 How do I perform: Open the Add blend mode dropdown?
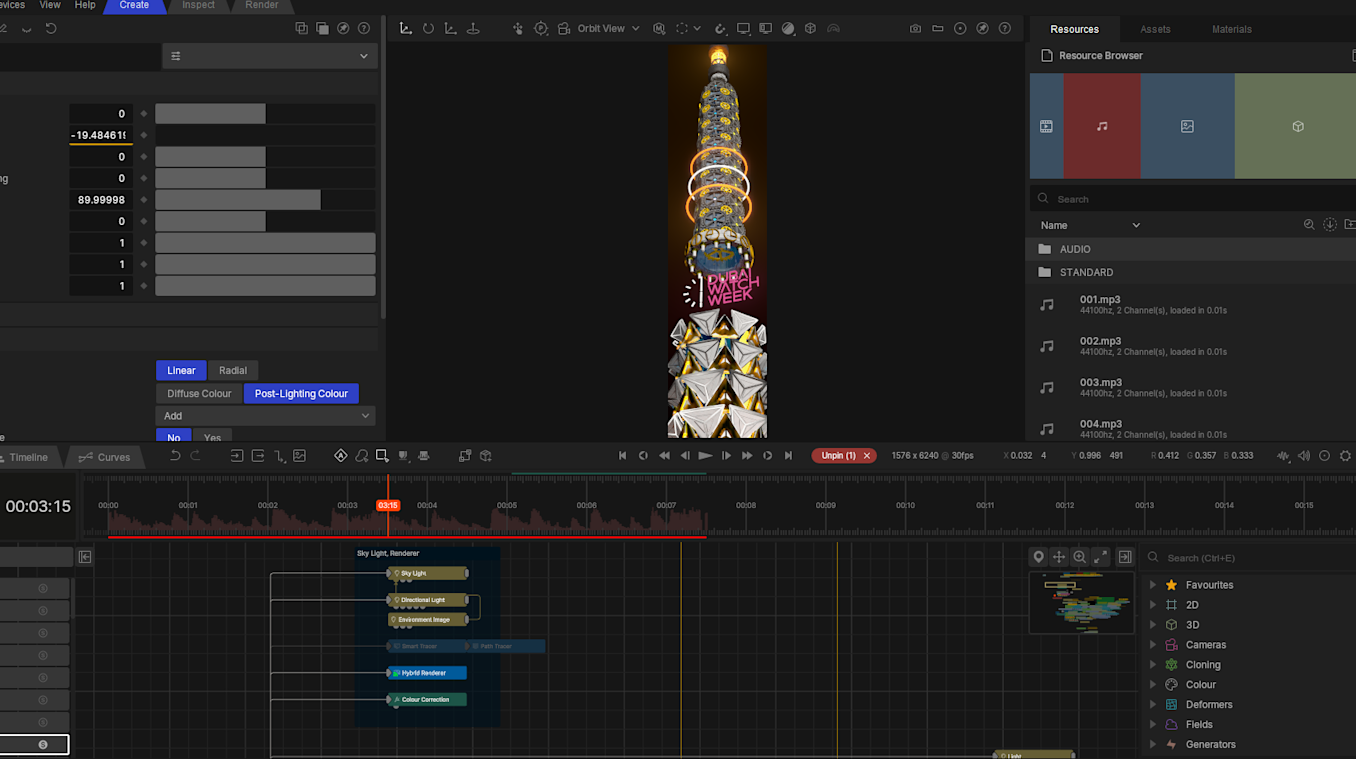coord(265,416)
